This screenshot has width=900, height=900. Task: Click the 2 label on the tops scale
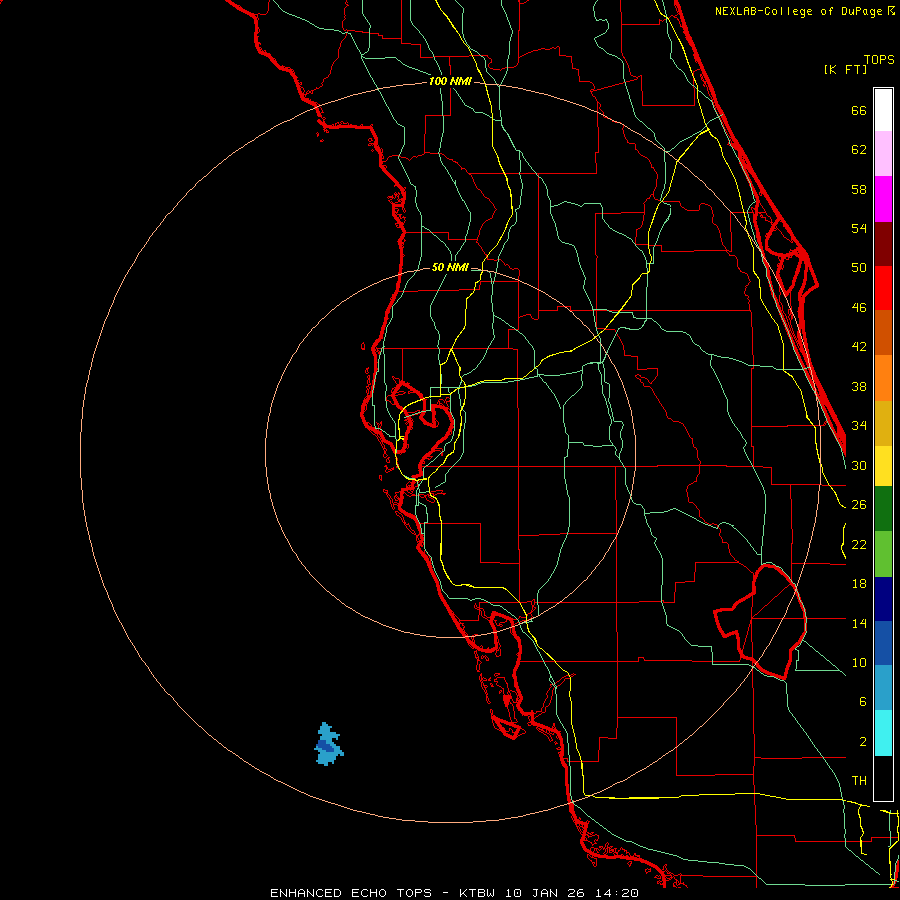(x=862, y=742)
